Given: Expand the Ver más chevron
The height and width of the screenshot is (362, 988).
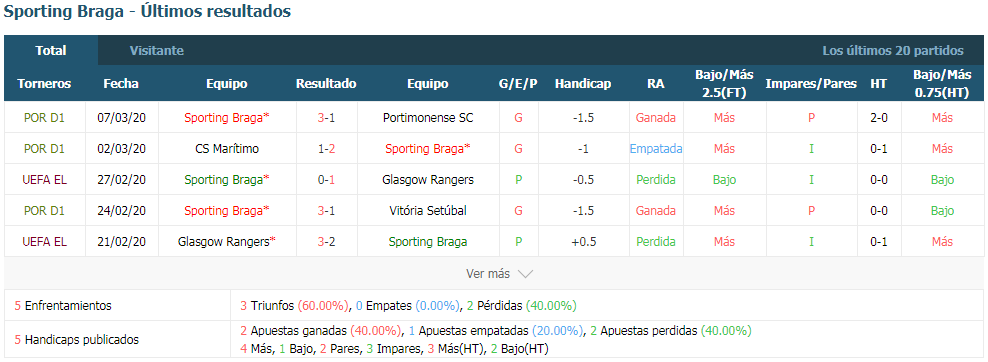Looking at the screenshot, I should coord(526,274).
